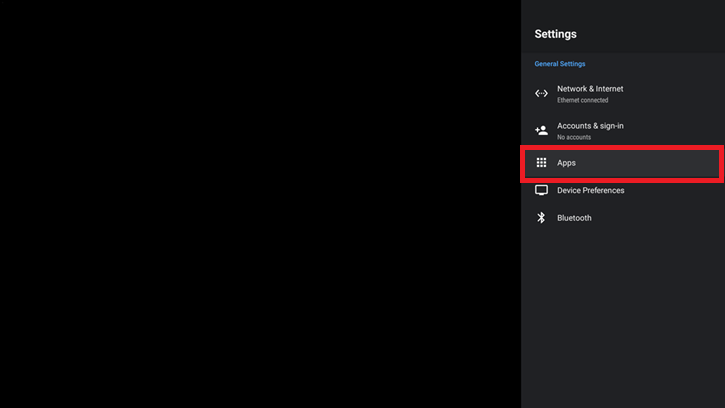Click the Bluetooth symbol icon
This screenshot has width=725, height=408.
pyautogui.click(x=541, y=218)
